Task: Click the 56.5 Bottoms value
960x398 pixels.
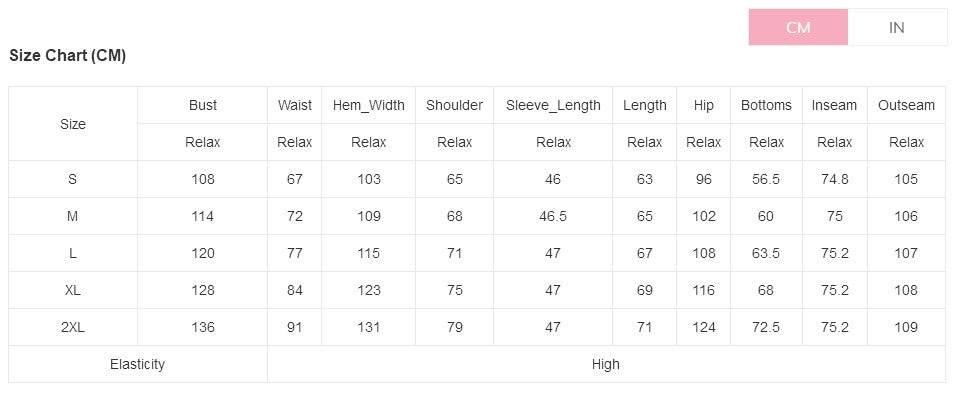Action: 766,179
